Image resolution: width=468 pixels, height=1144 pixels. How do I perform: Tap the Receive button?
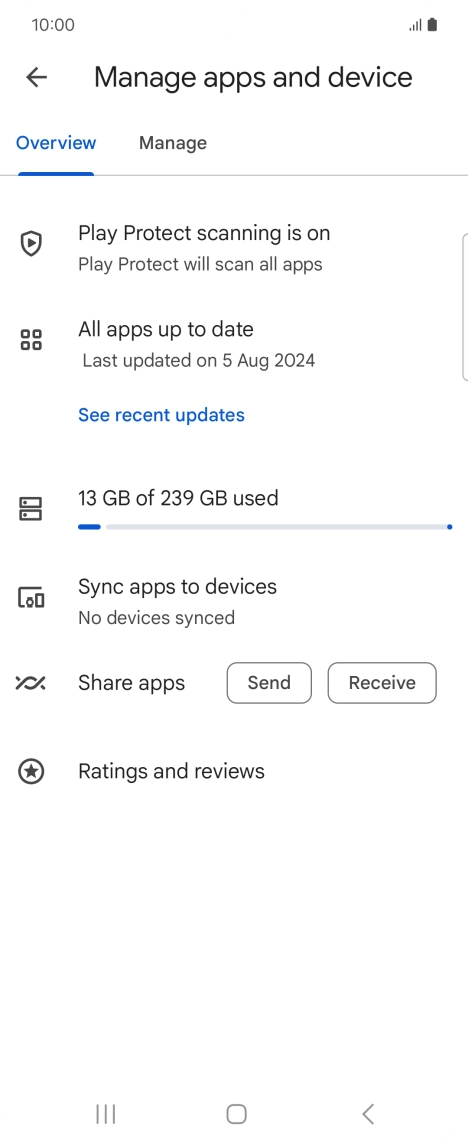(x=382, y=683)
